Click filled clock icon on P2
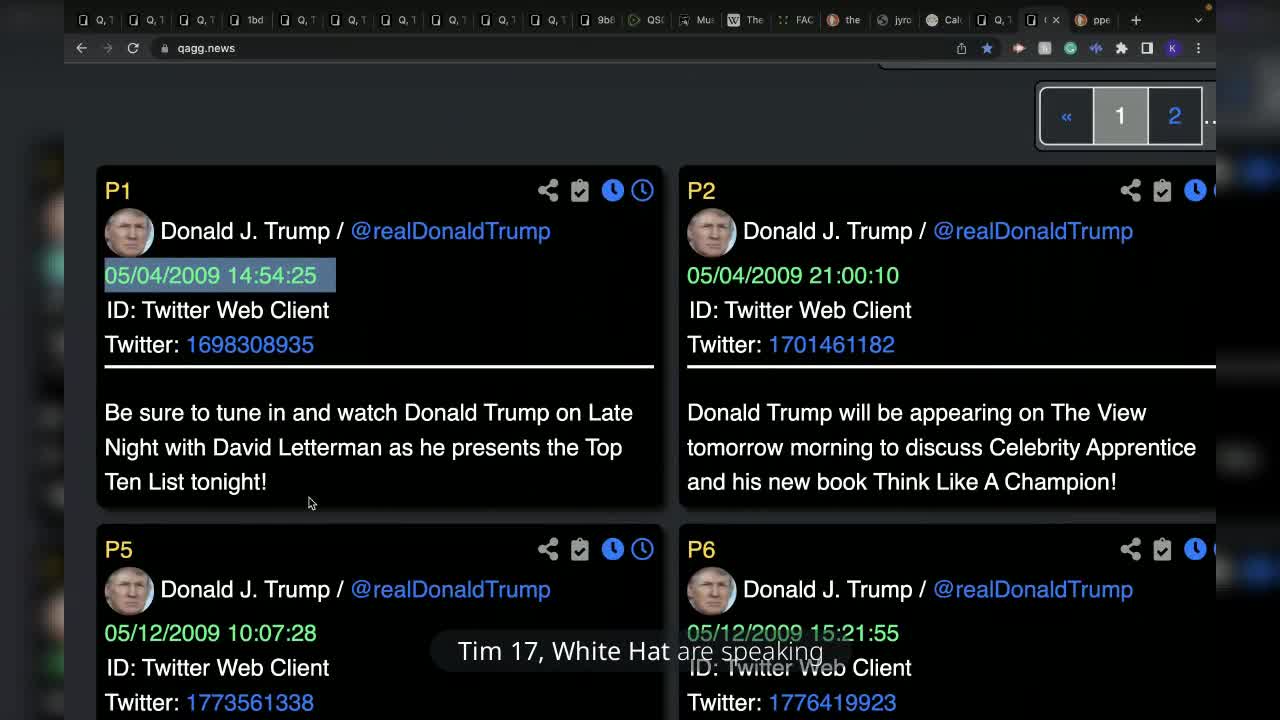The width and height of the screenshot is (1280, 720). (1195, 190)
